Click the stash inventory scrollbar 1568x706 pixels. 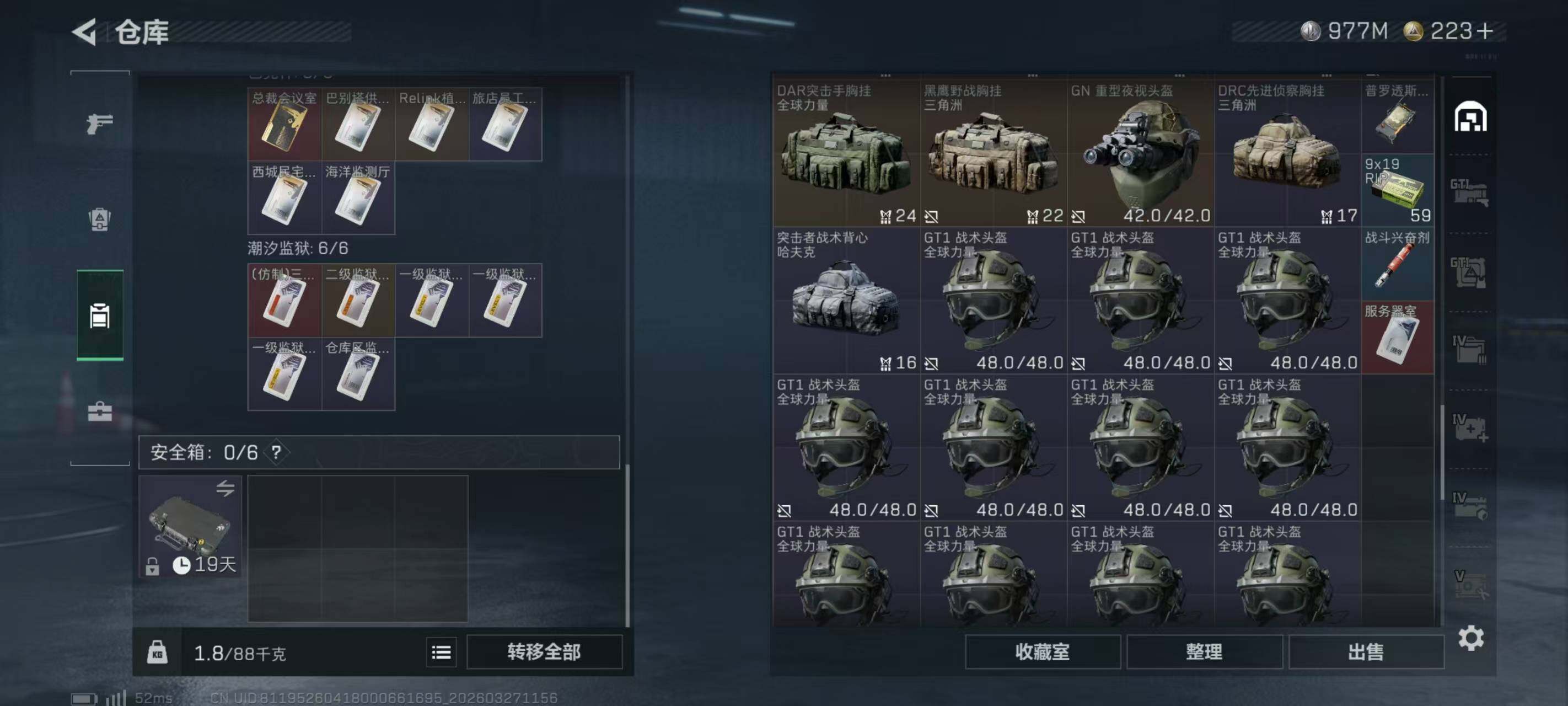(1442, 453)
